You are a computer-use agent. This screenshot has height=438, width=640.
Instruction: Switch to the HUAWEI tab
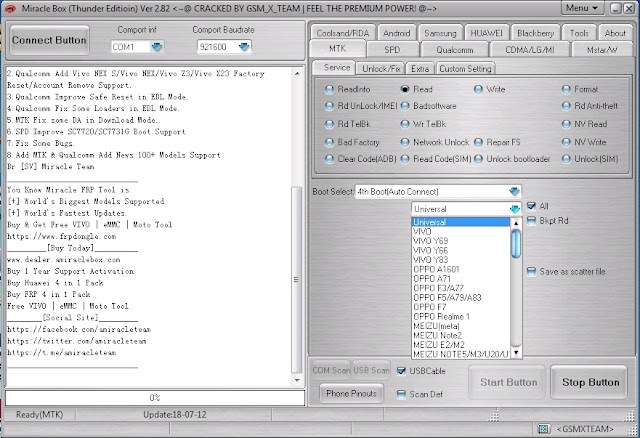(487, 33)
